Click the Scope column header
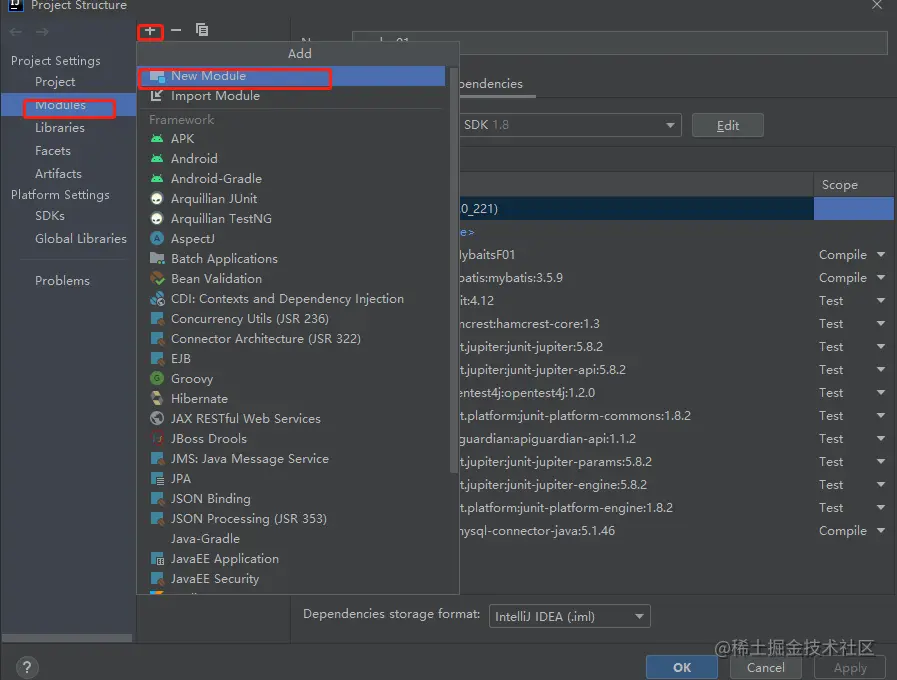Screen dimensions: 897x680 click(853, 185)
